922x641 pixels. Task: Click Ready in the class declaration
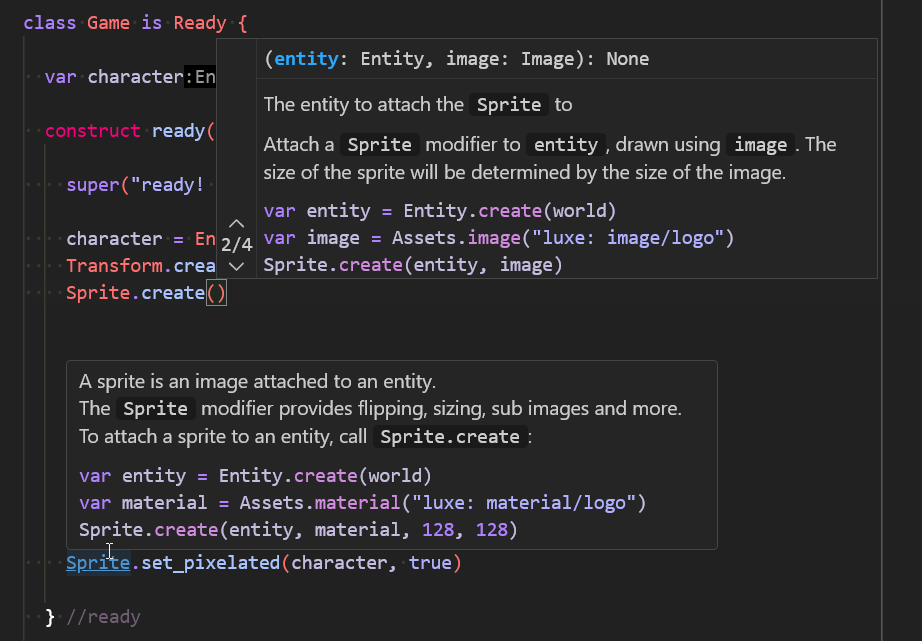click(200, 22)
